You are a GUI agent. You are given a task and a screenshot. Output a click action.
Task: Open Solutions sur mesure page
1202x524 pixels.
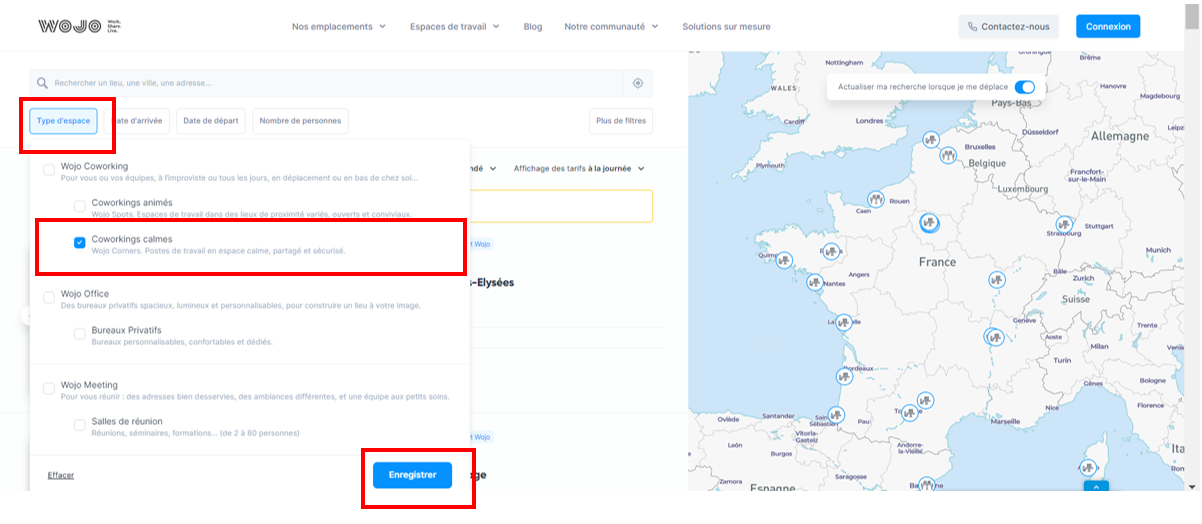726,27
